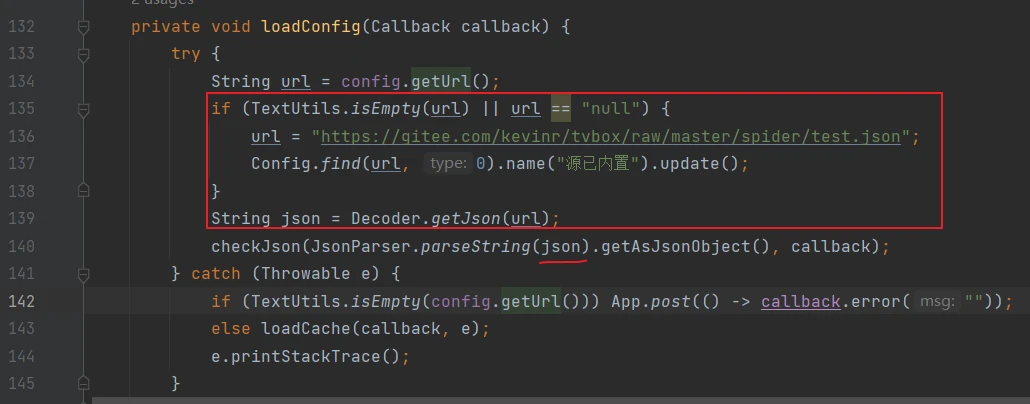Click the 'type:' inlay hint
This screenshot has width=1030, height=404.
tap(446, 163)
